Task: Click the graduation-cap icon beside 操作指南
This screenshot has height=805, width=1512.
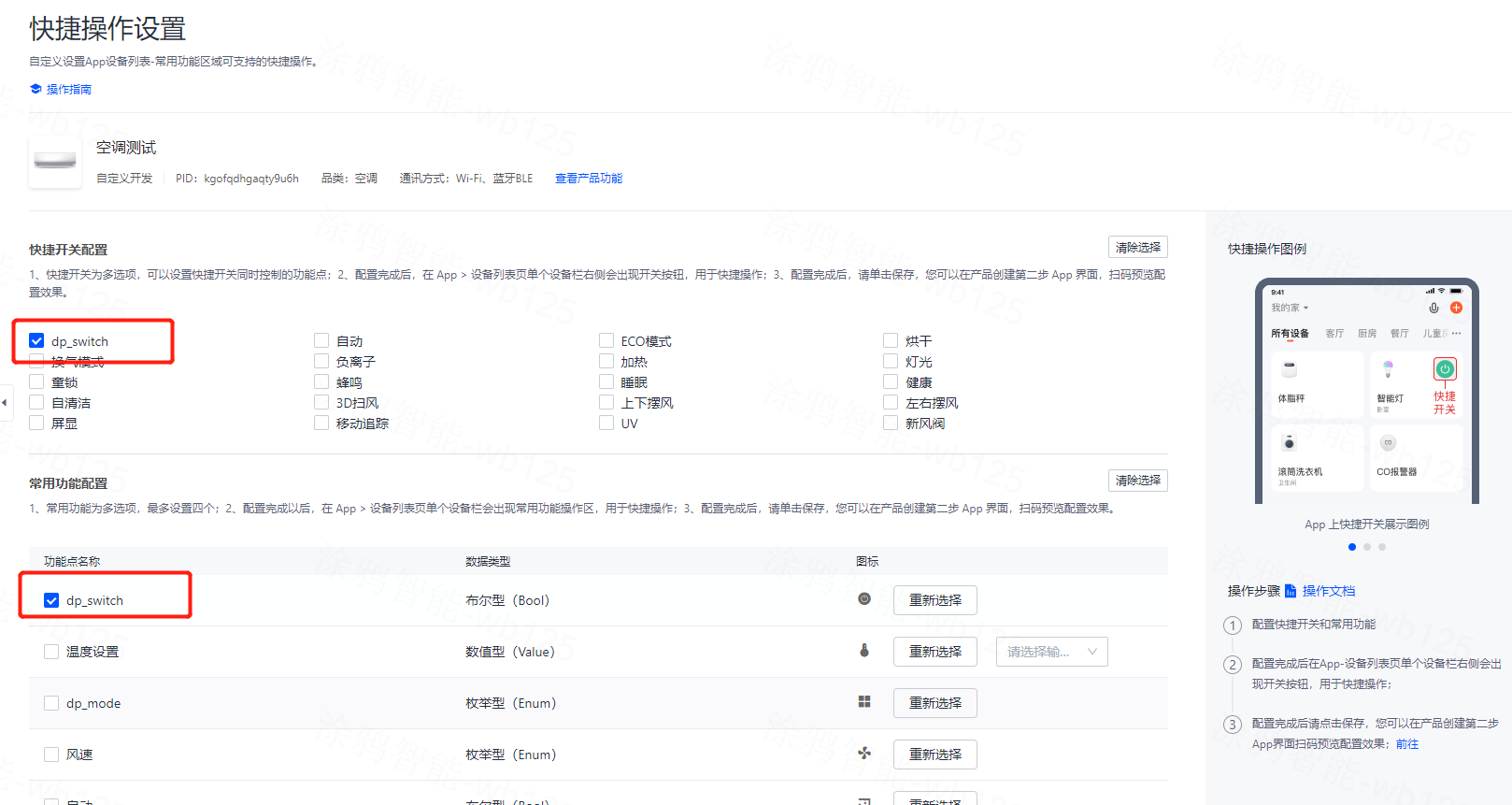Action: pyautogui.click(x=36, y=89)
